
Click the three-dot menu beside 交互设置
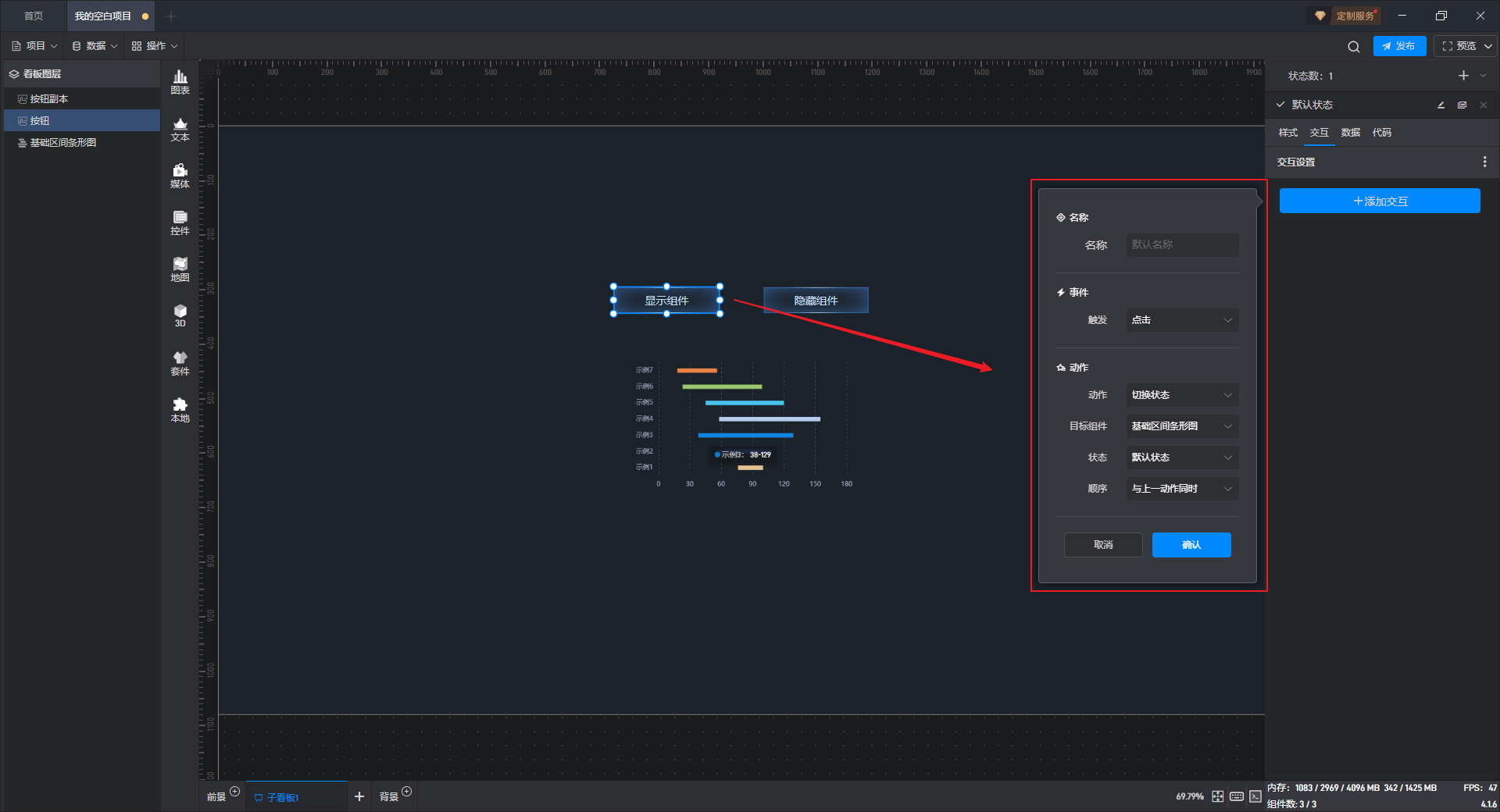pyautogui.click(x=1484, y=162)
